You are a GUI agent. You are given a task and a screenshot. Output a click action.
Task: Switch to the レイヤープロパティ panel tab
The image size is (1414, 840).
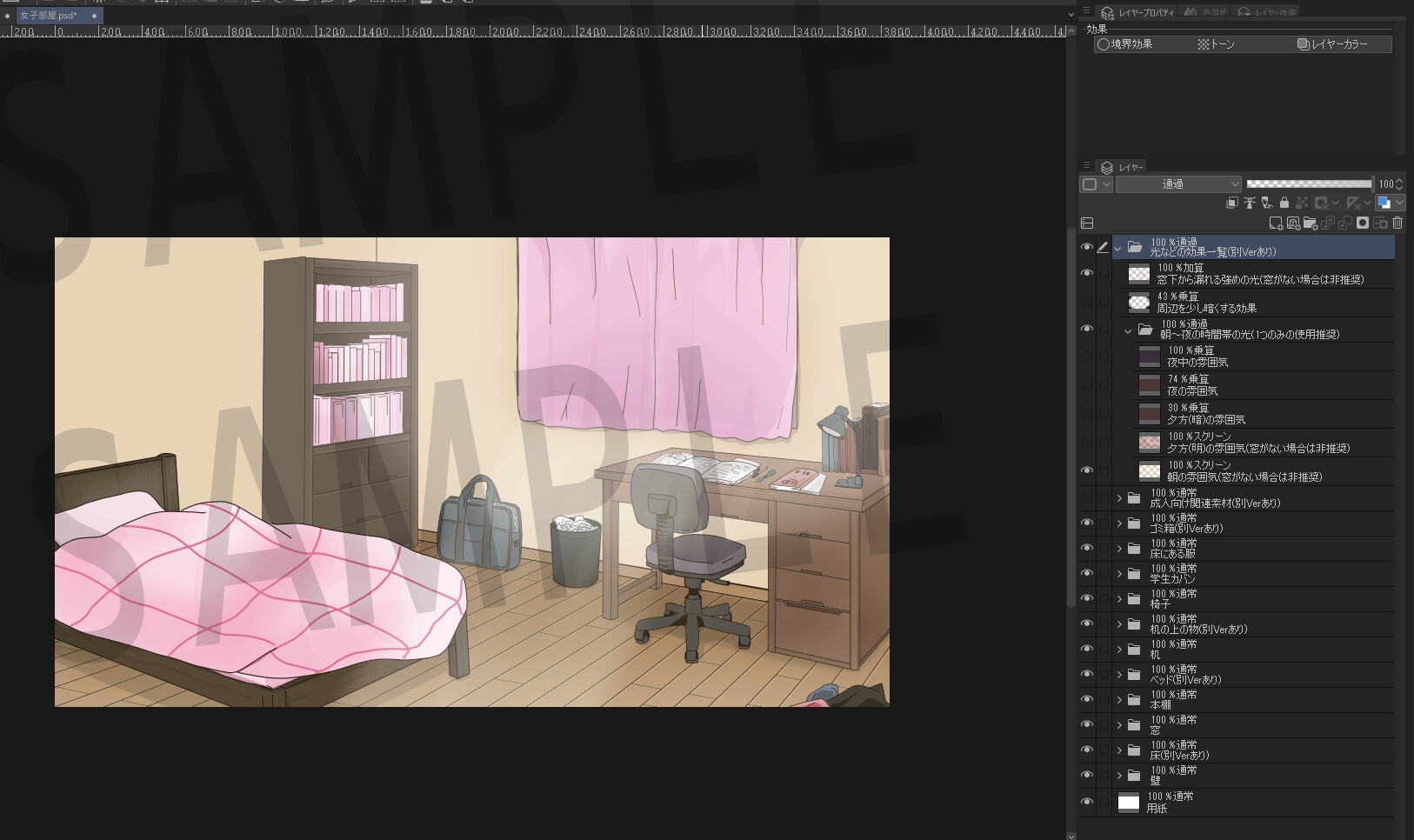point(1137,12)
